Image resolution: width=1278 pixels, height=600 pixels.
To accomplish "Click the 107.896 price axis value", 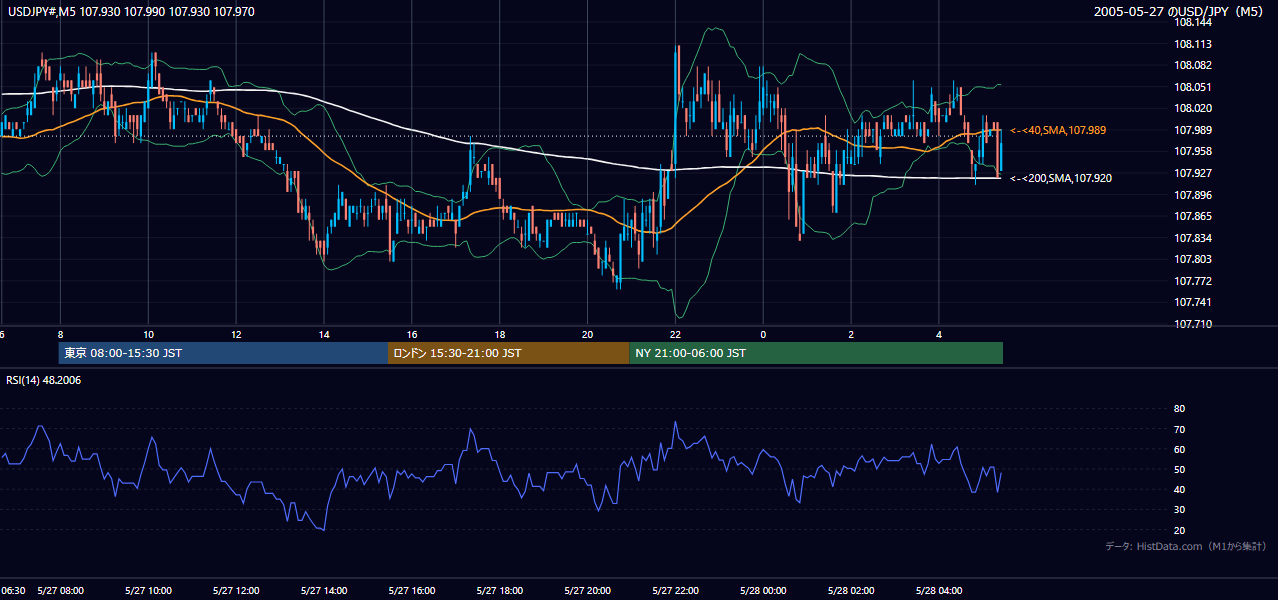I will point(1194,195).
